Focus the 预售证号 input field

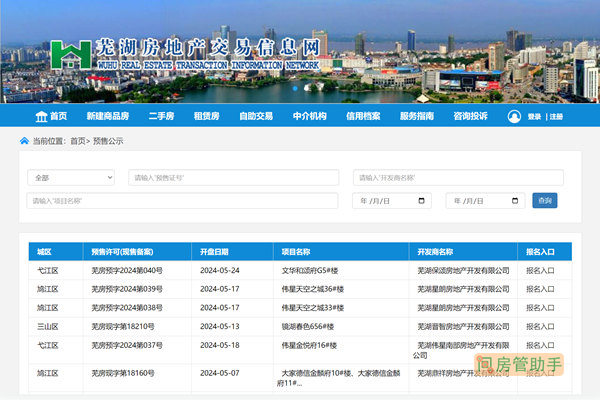[233, 178]
